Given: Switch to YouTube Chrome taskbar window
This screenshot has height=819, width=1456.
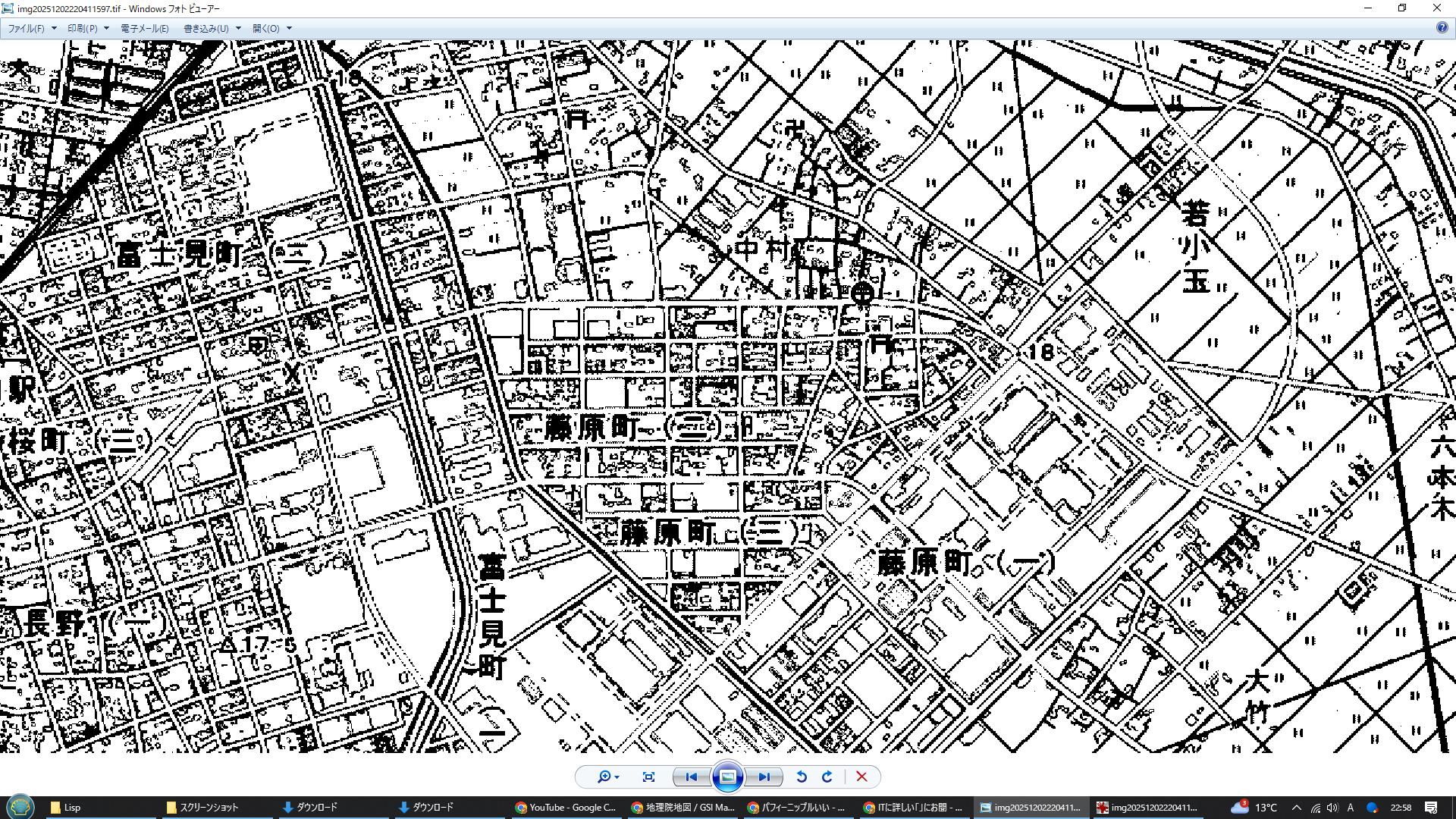Looking at the screenshot, I should click(x=565, y=808).
